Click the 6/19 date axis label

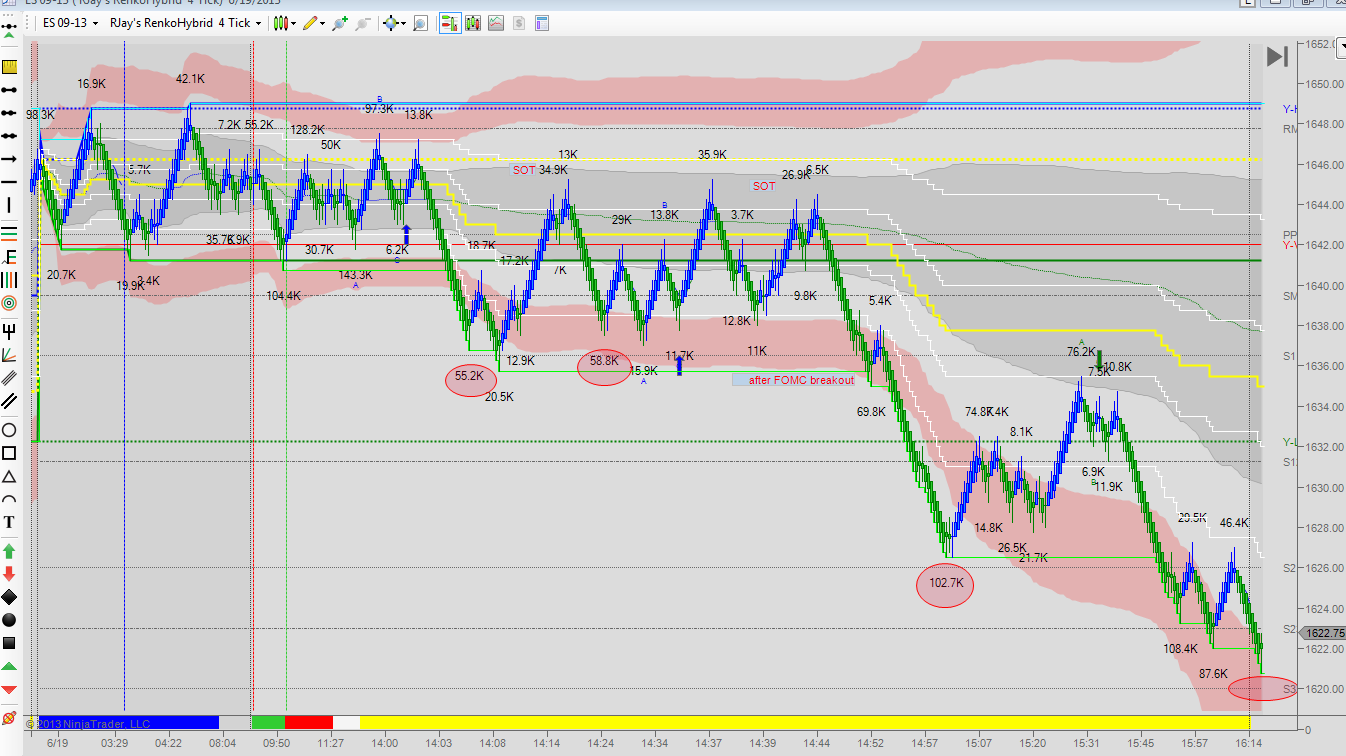click(x=57, y=744)
